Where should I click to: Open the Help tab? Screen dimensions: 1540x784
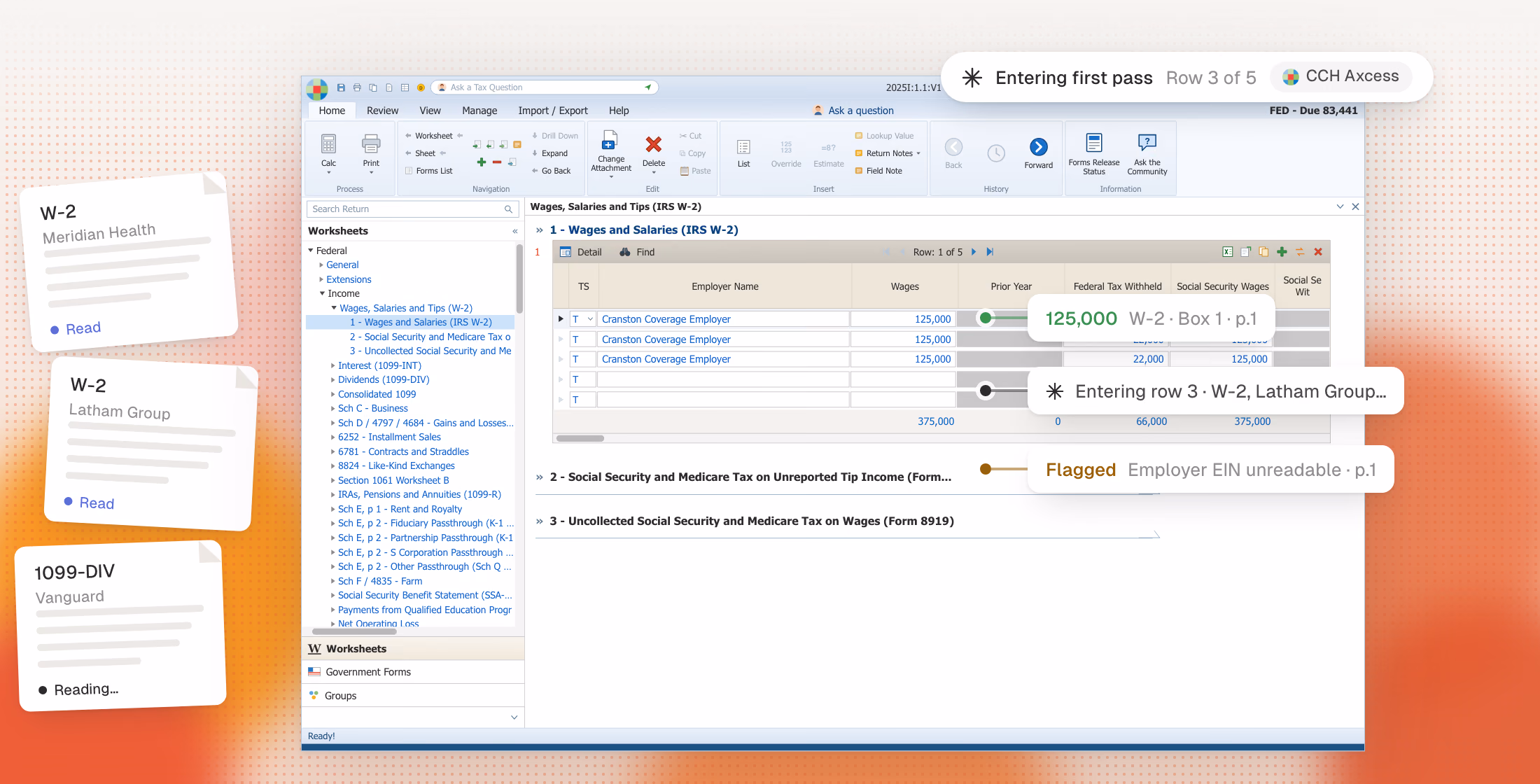tap(619, 111)
